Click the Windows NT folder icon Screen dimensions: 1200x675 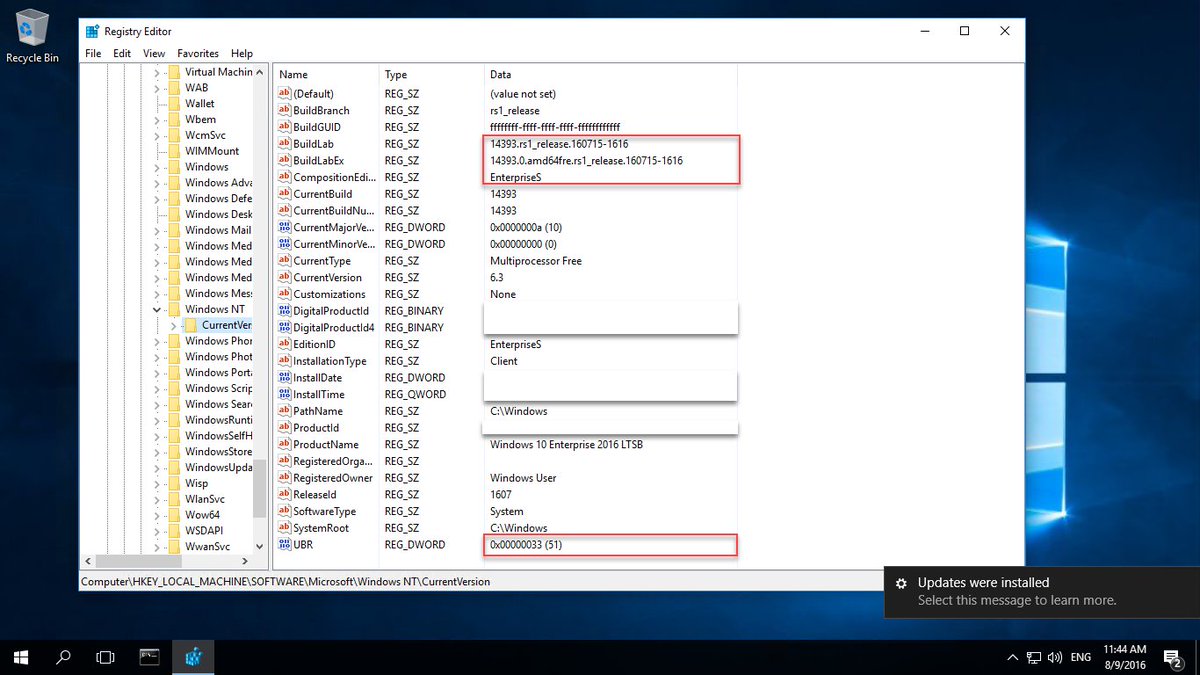[x=175, y=309]
